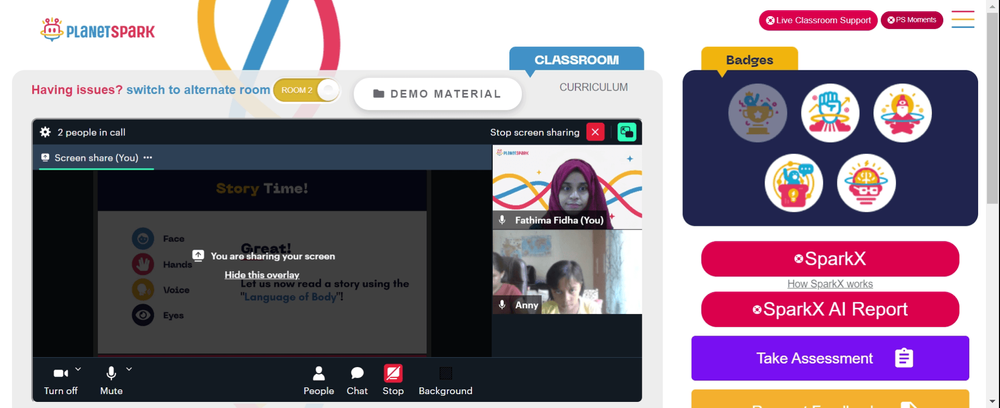The width and height of the screenshot is (1000, 408).
Task: Click Fathima Fidha microphone indicator
Action: tap(503, 220)
